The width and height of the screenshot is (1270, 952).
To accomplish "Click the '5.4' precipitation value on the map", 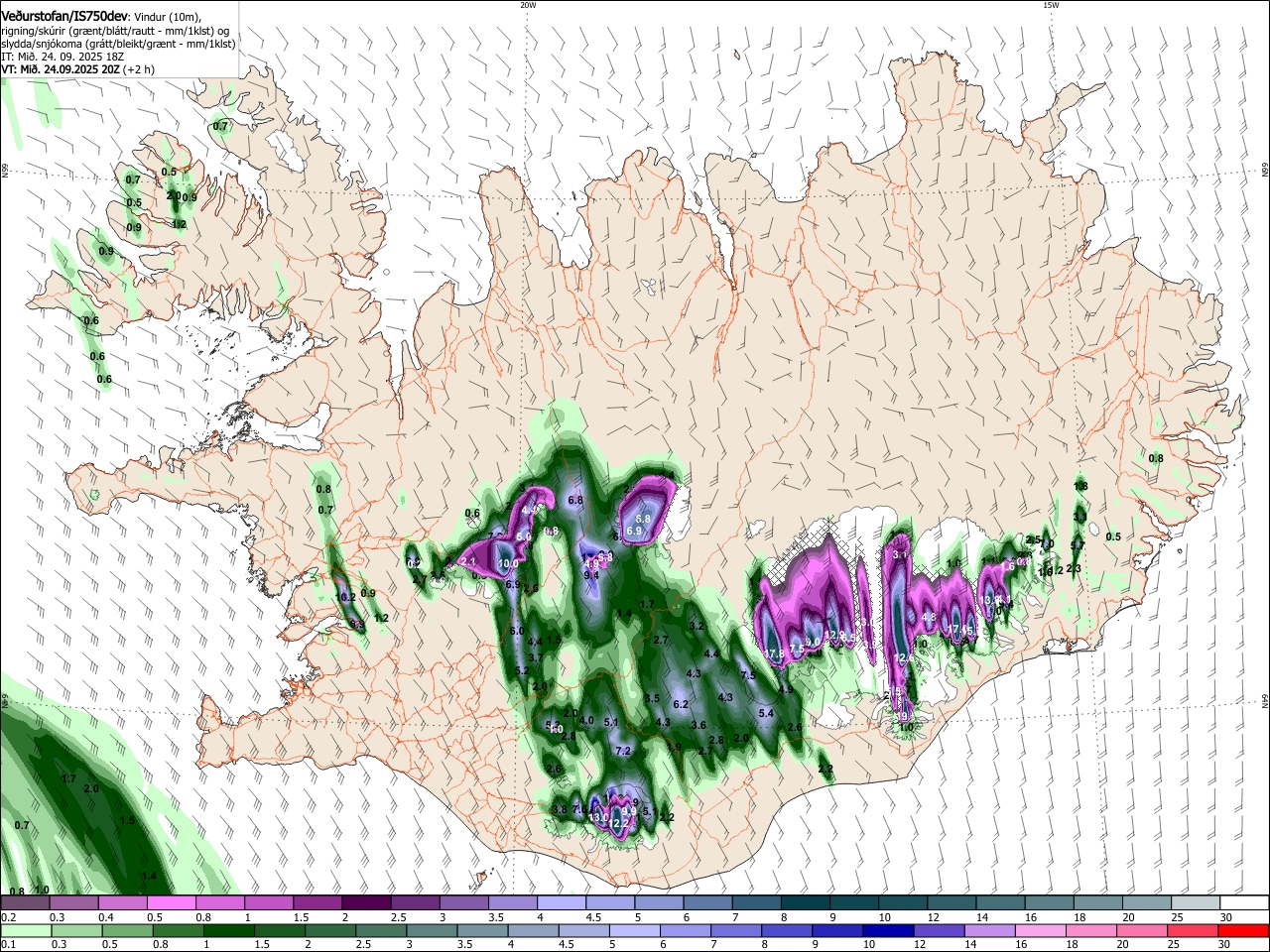I will coord(766,713).
